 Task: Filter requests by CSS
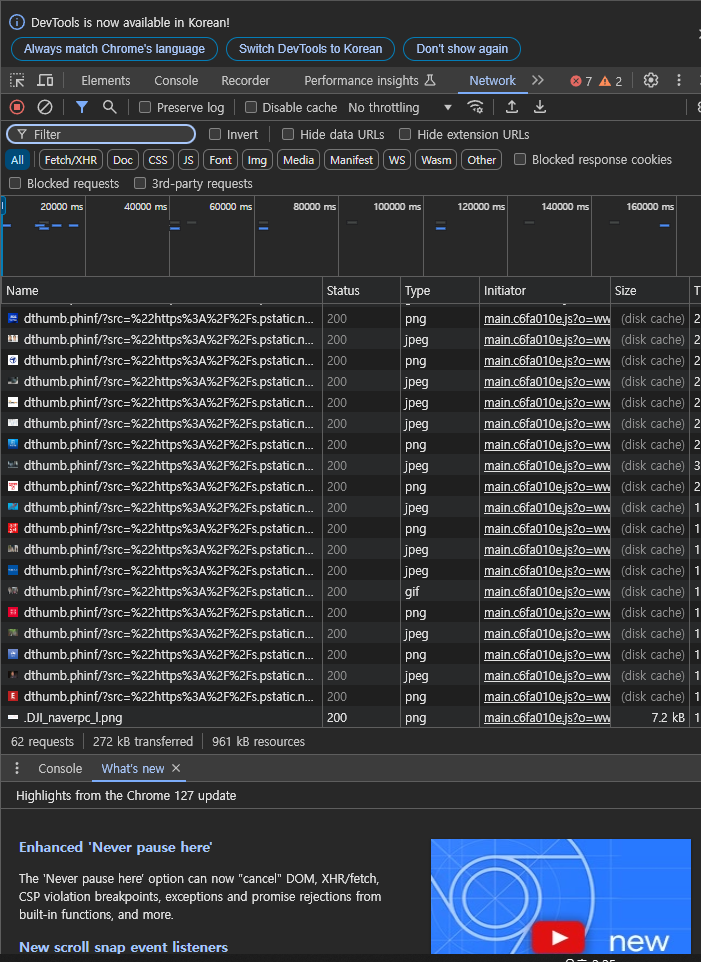point(158,160)
